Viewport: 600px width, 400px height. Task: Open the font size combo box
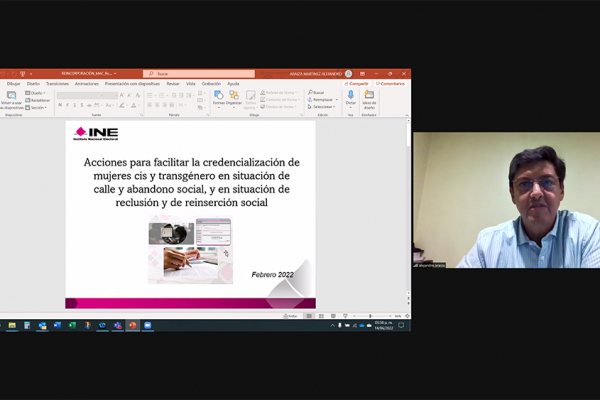pyautogui.click(x=111, y=95)
